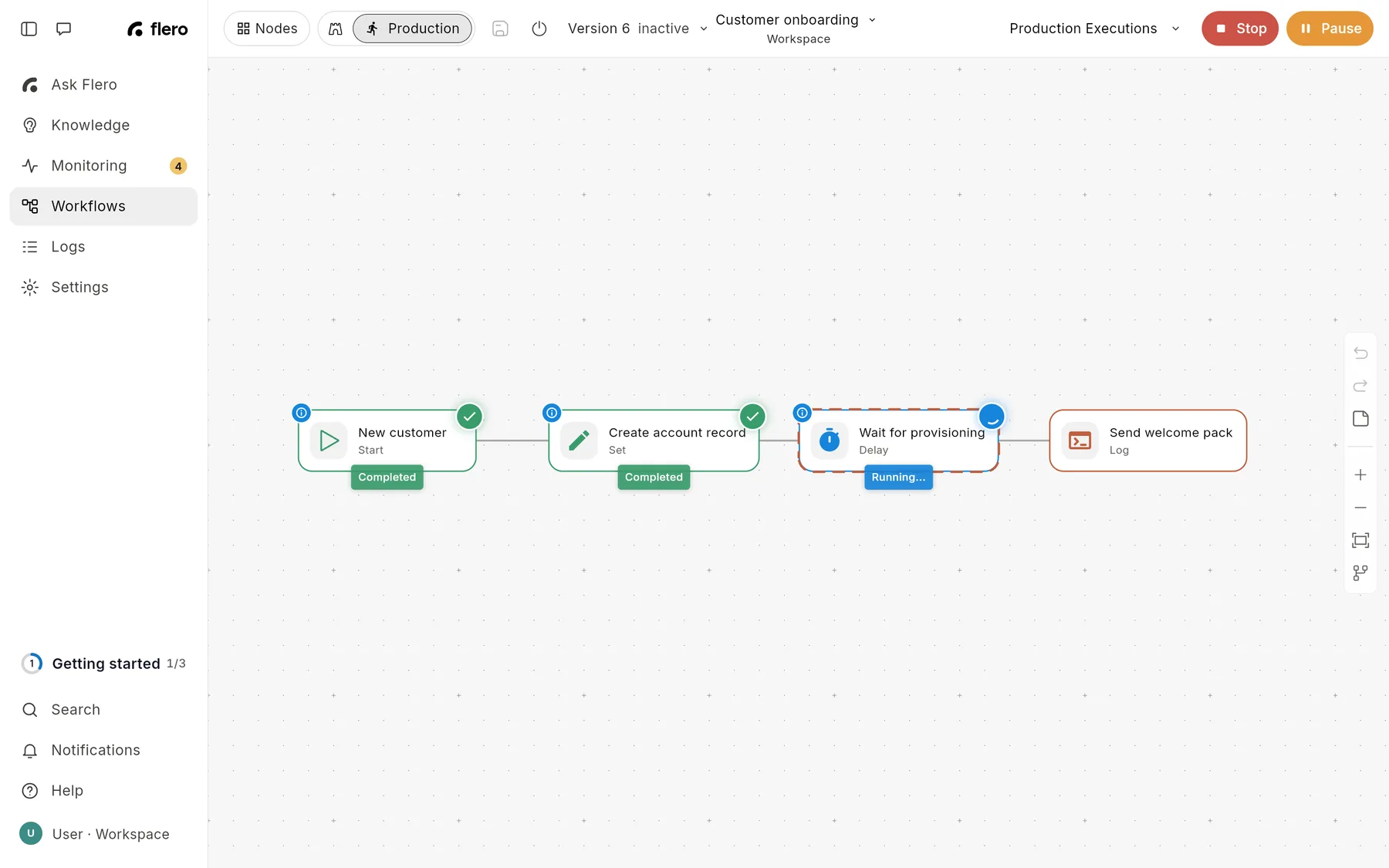
Task: Open Monitoring page
Action: [x=103, y=166]
